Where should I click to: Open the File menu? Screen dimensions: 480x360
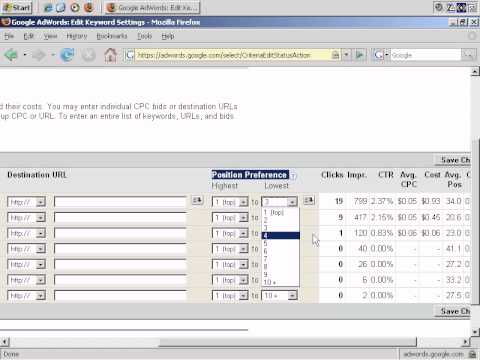pyautogui.click(x=9, y=36)
